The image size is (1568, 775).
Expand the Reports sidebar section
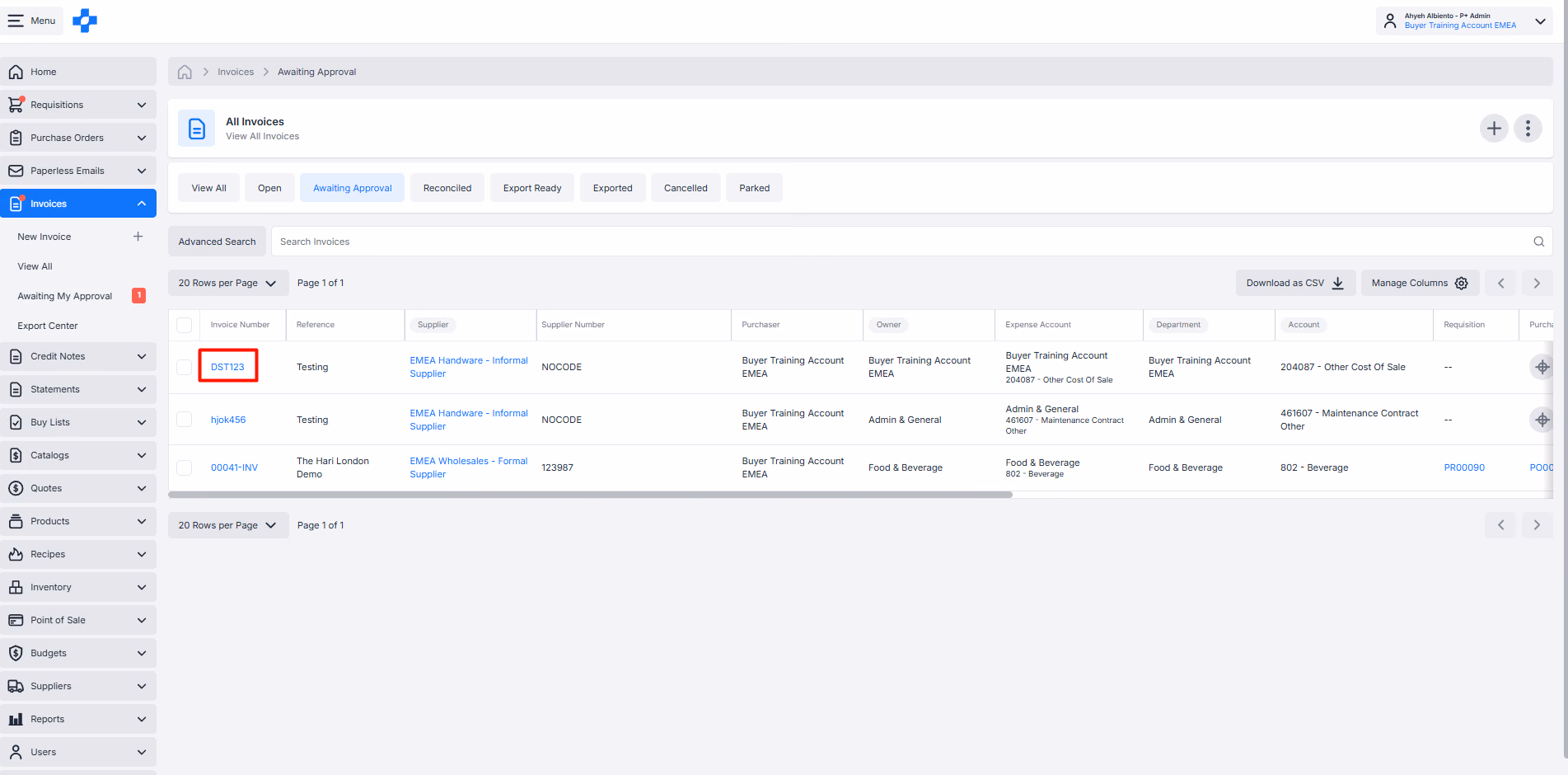pos(142,719)
